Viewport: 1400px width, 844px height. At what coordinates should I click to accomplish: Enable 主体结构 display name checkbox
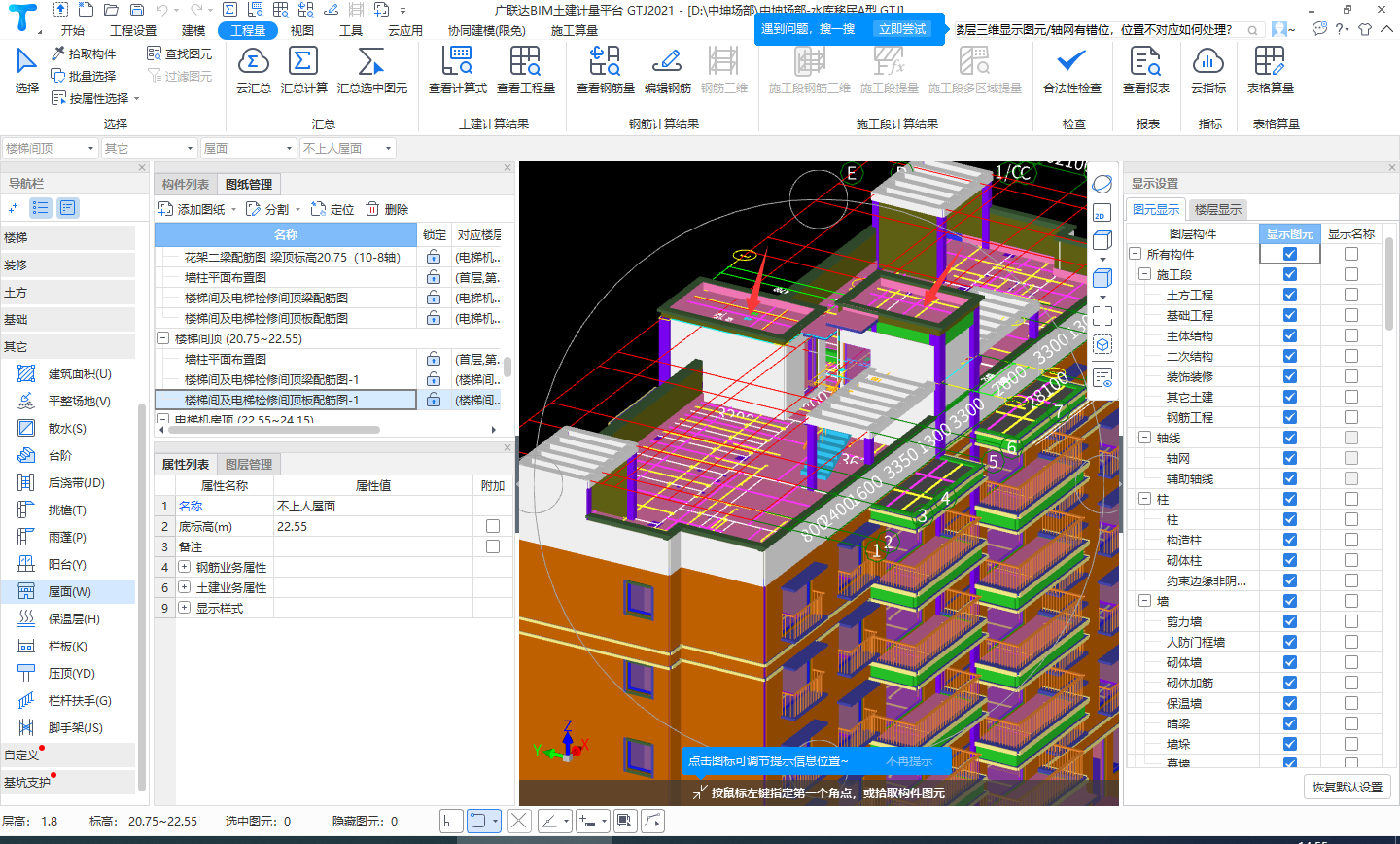click(x=1351, y=335)
